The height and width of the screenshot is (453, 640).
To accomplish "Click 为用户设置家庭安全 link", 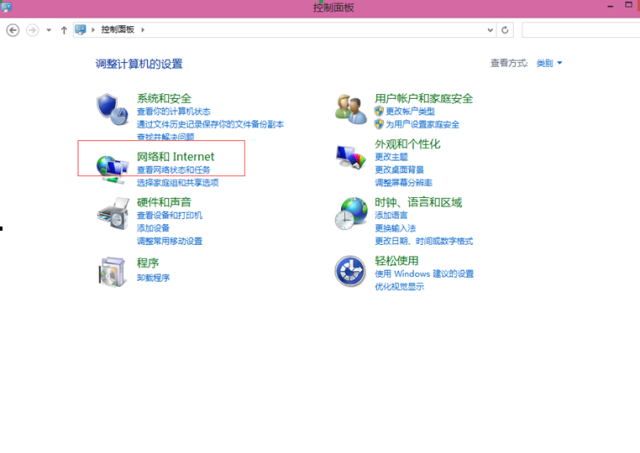I will 422,124.
